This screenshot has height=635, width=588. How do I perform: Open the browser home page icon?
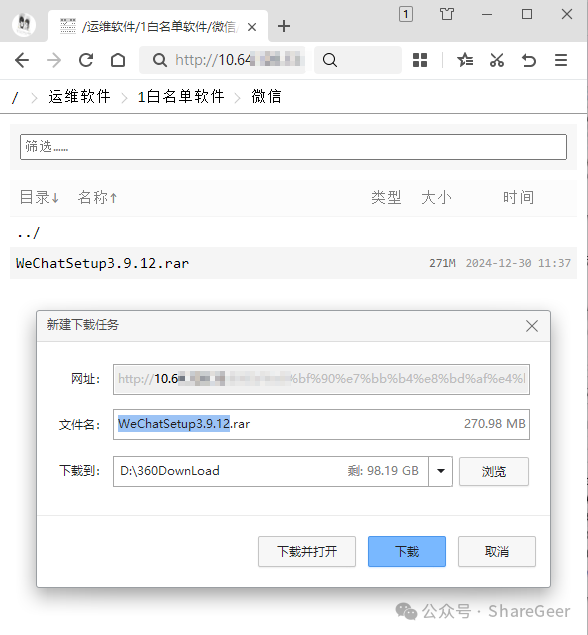click(x=118, y=60)
